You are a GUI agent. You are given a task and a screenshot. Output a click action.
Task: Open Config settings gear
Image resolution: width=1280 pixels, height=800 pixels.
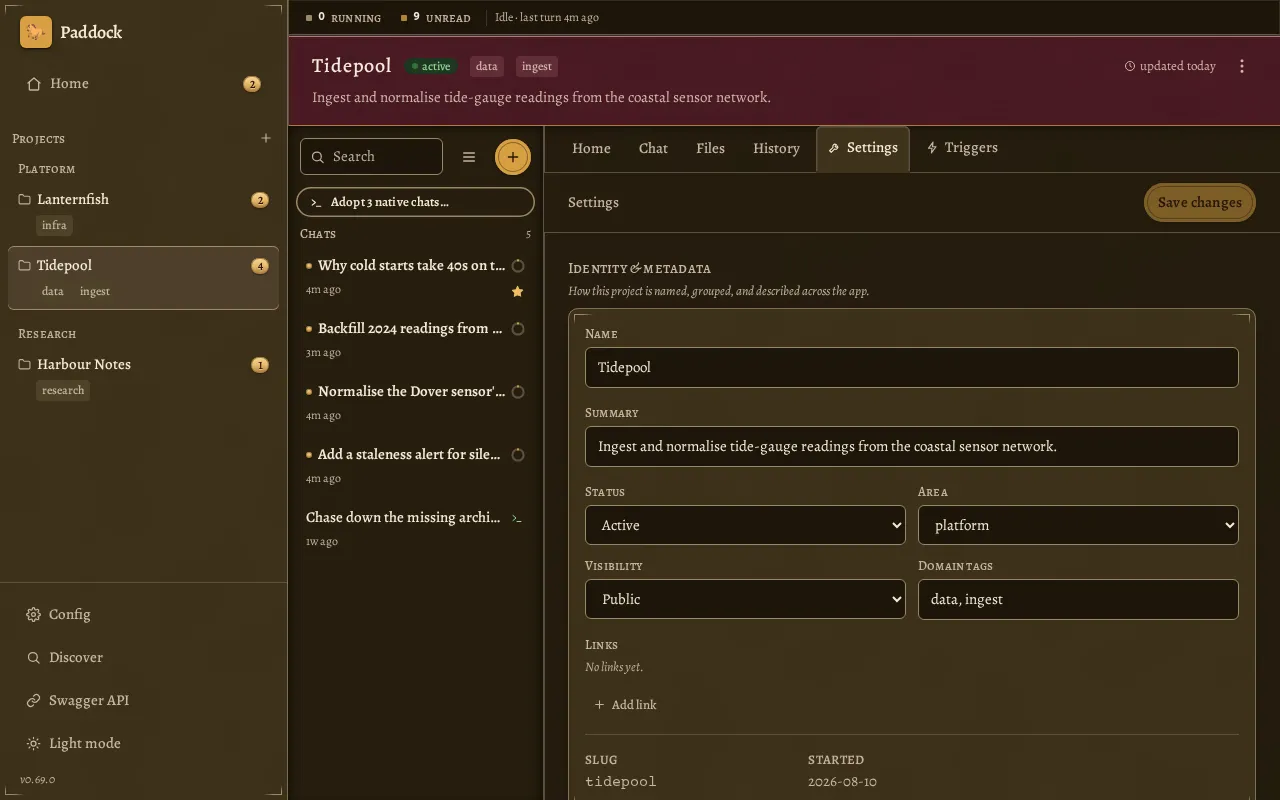[x=143, y=614]
